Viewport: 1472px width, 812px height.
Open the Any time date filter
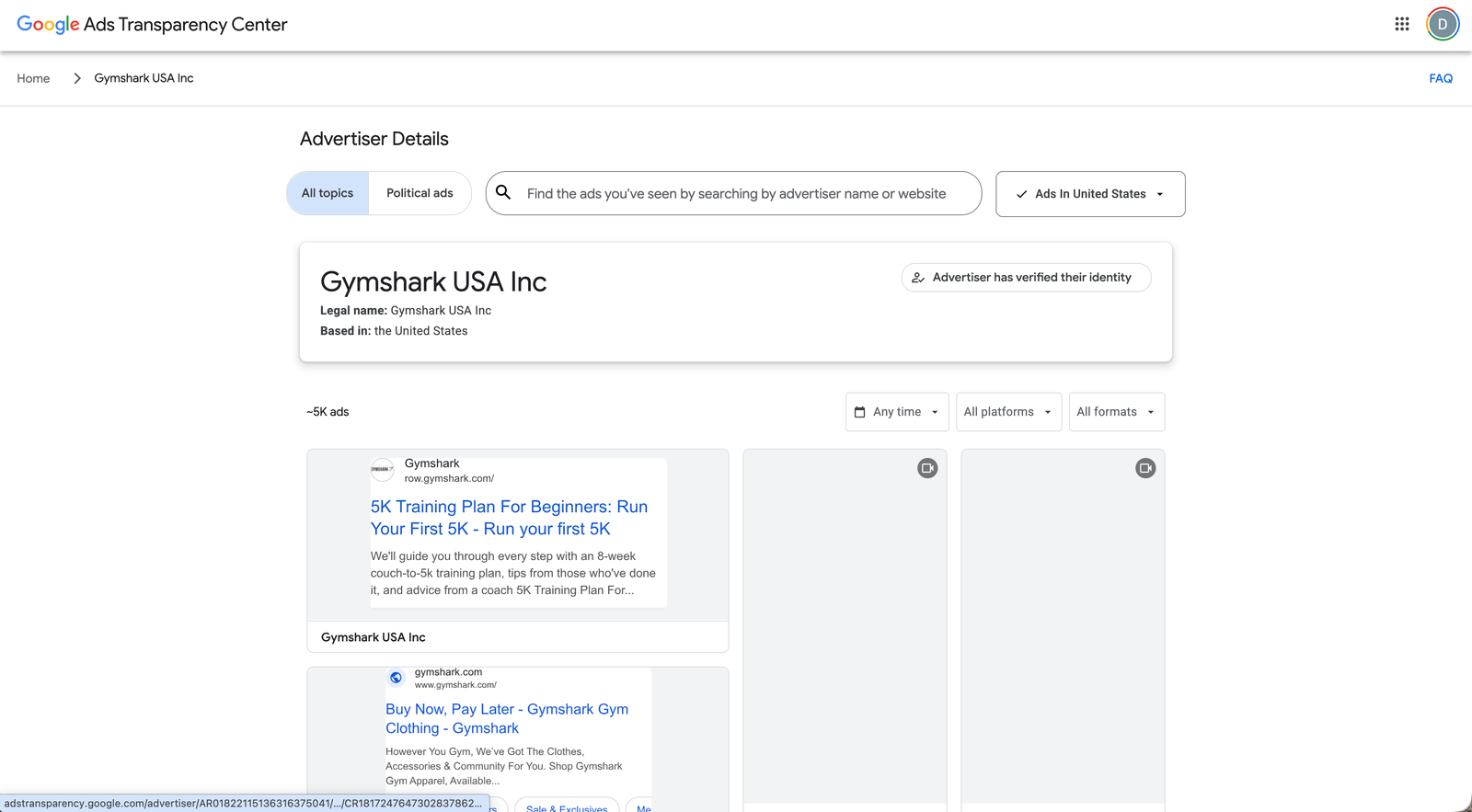[897, 412]
